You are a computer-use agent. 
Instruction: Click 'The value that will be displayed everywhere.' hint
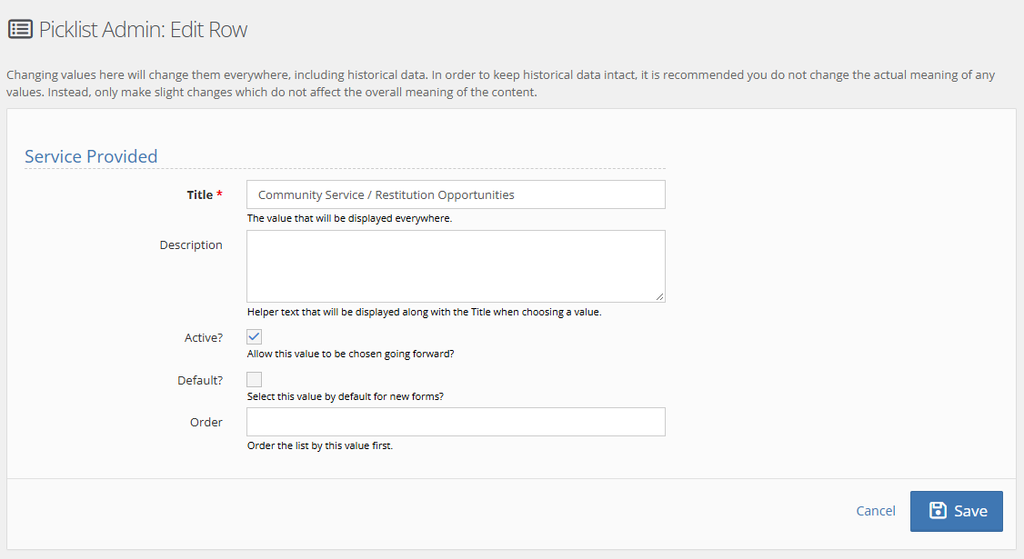coord(349,218)
